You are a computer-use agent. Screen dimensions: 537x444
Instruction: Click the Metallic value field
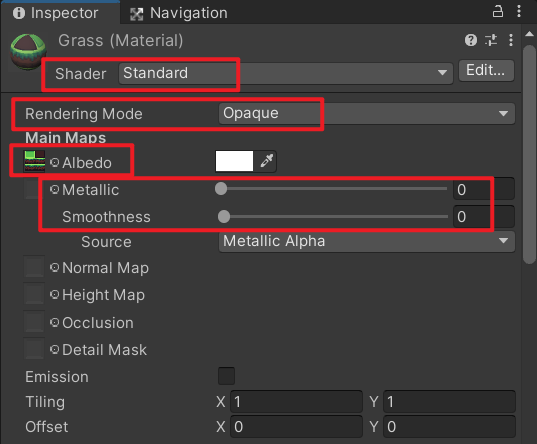[484, 189]
